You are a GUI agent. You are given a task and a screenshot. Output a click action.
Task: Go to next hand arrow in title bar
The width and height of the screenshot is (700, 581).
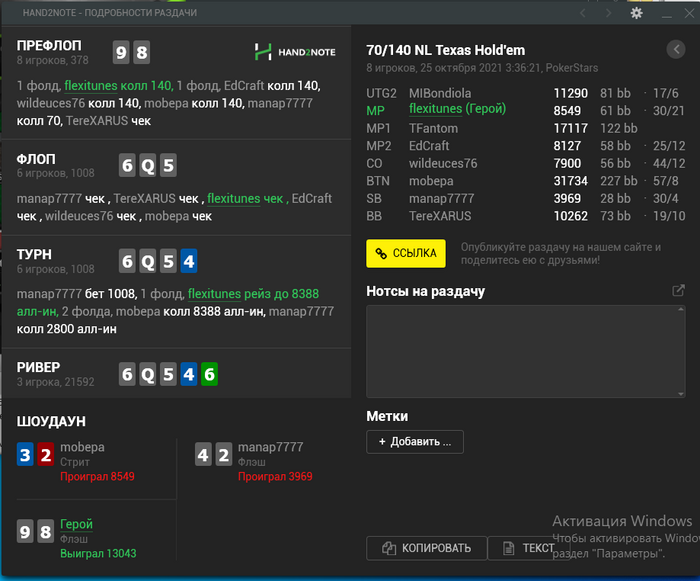[x=608, y=13]
